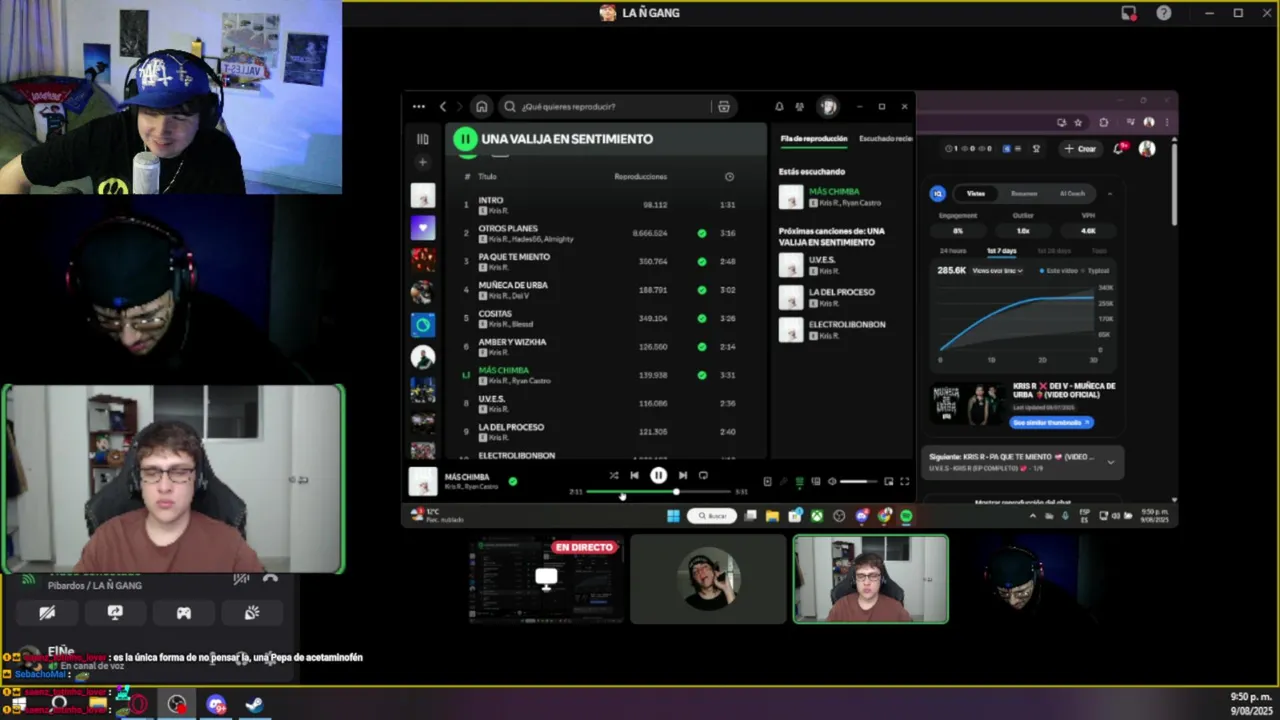Open the blue circle playlist in sidebar
Screen dimensions: 1280x720
point(422,324)
